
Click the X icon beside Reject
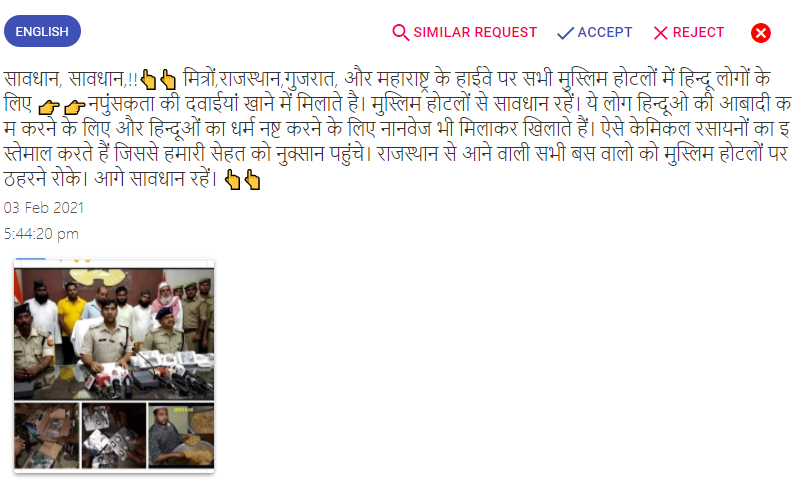click(x=660, y=33)
